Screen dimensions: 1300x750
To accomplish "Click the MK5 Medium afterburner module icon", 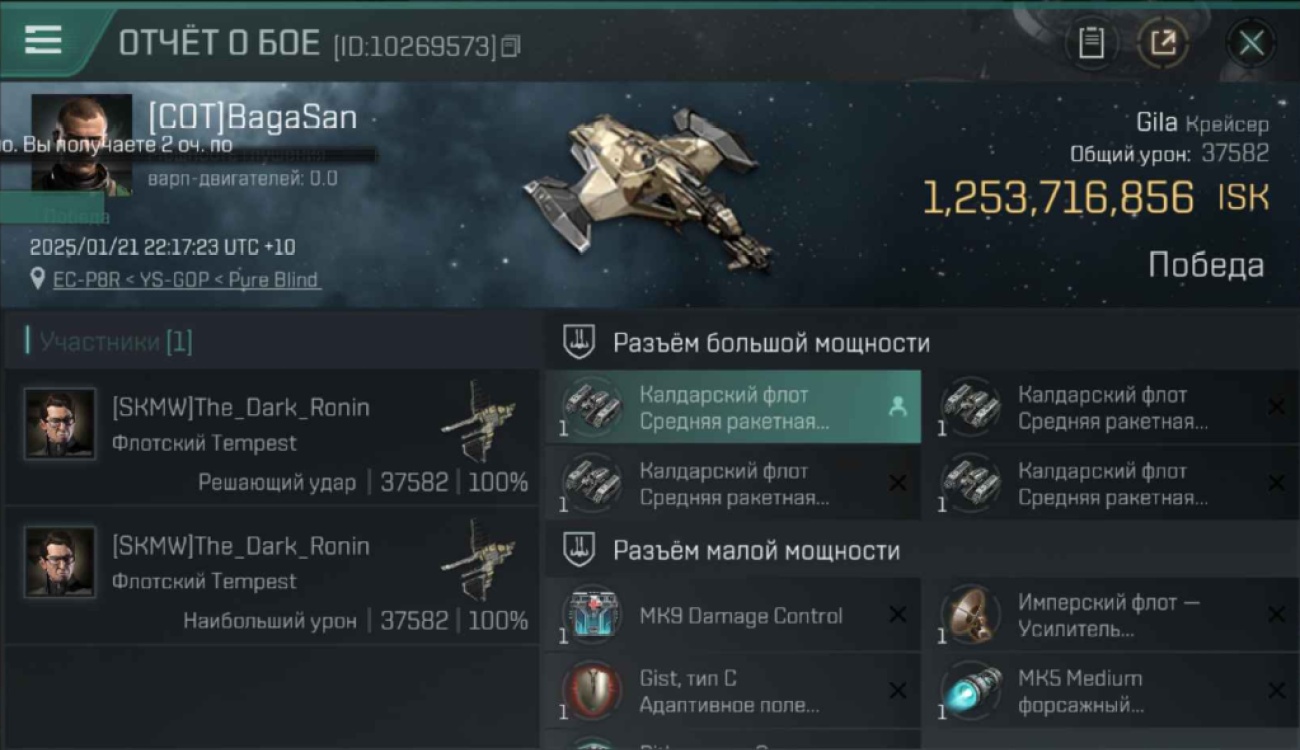I will 971,690.
